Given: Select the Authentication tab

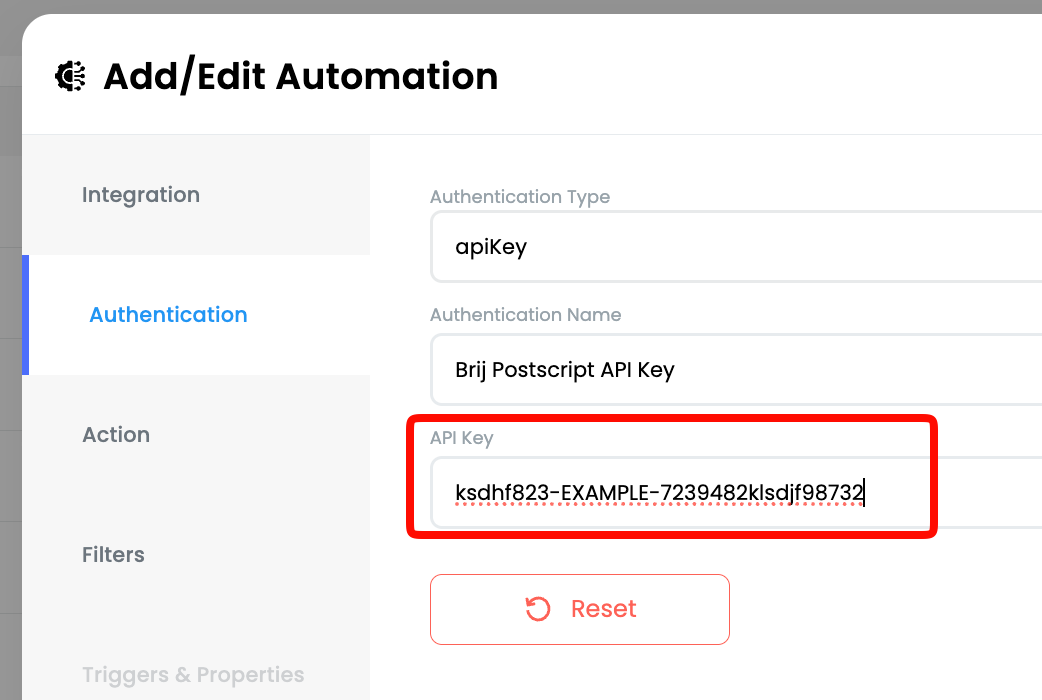Looking at the screenshot, I should point(168,314).
